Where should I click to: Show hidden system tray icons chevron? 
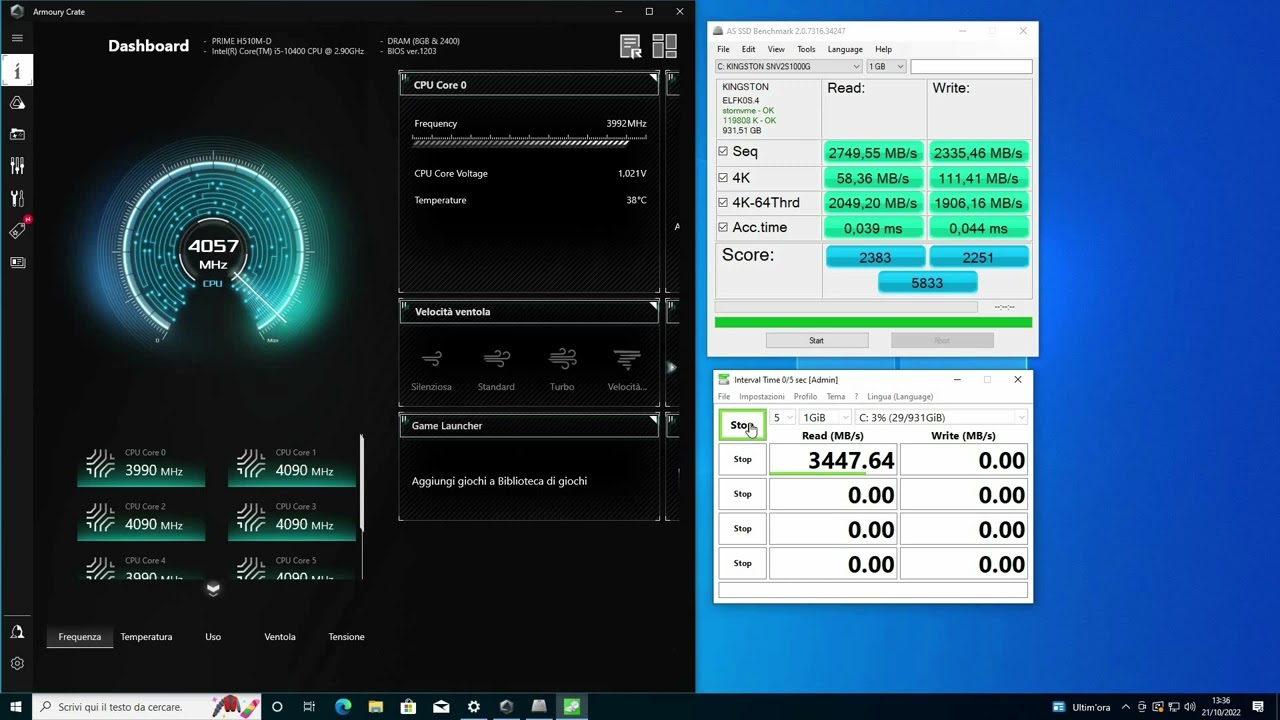[x=1126, y=707]
